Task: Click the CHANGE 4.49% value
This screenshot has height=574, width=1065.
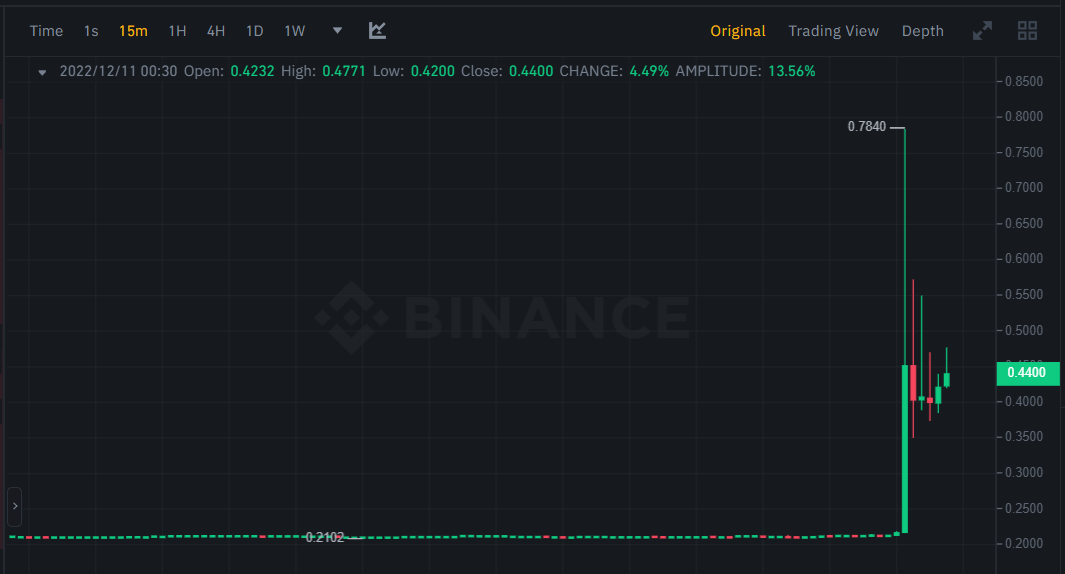Action: 649,71
